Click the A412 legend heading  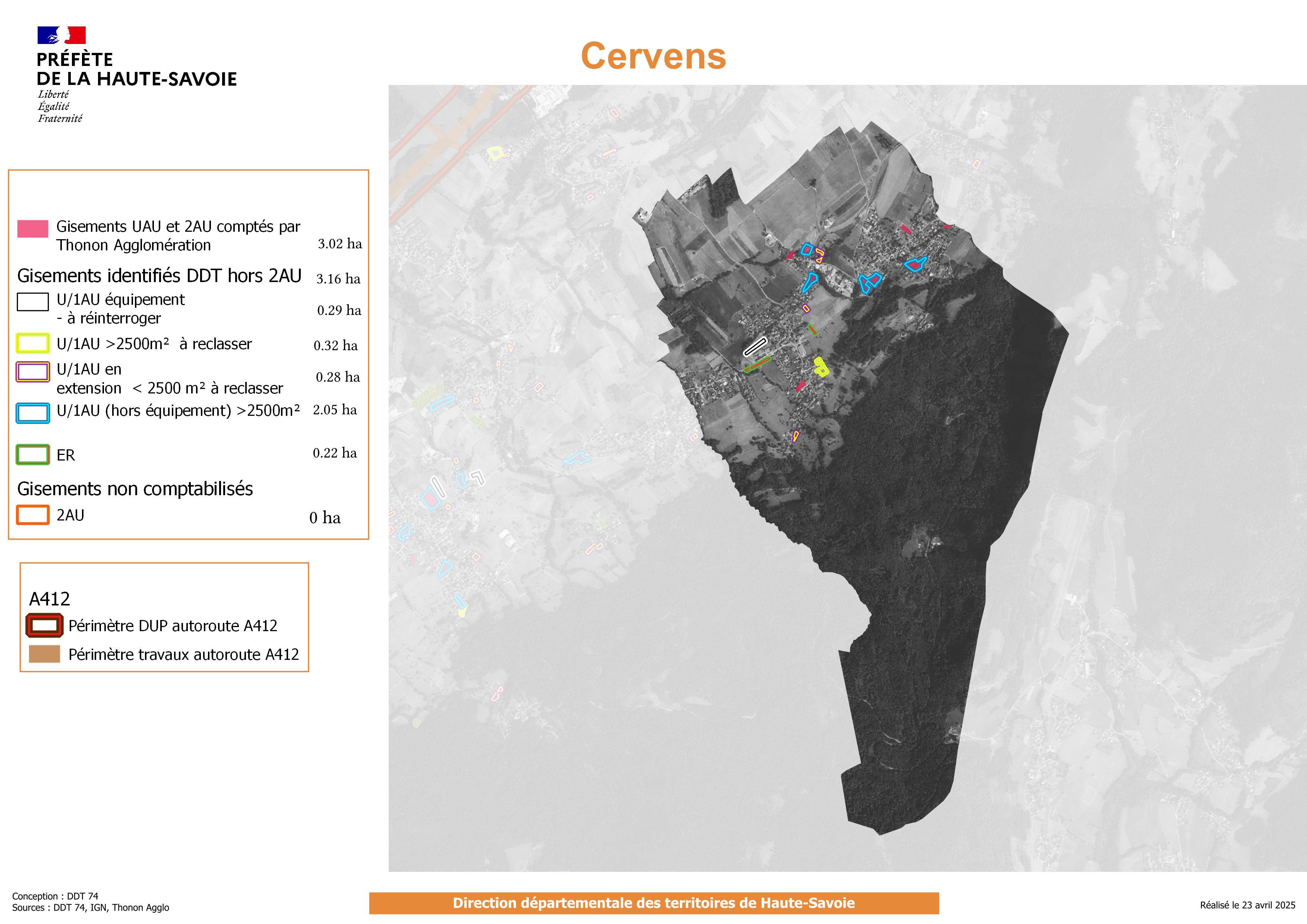[50, 599]
